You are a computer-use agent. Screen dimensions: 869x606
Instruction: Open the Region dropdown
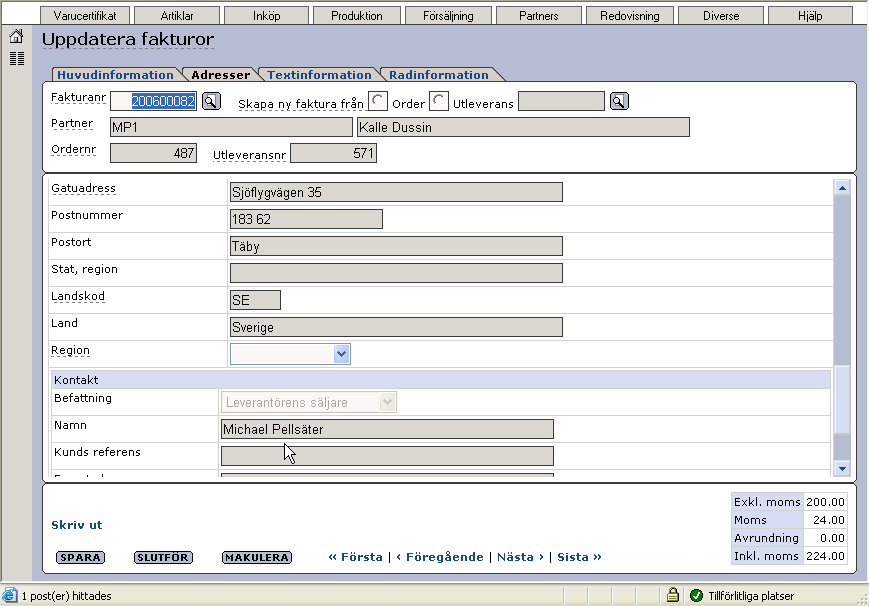(290, 354)
